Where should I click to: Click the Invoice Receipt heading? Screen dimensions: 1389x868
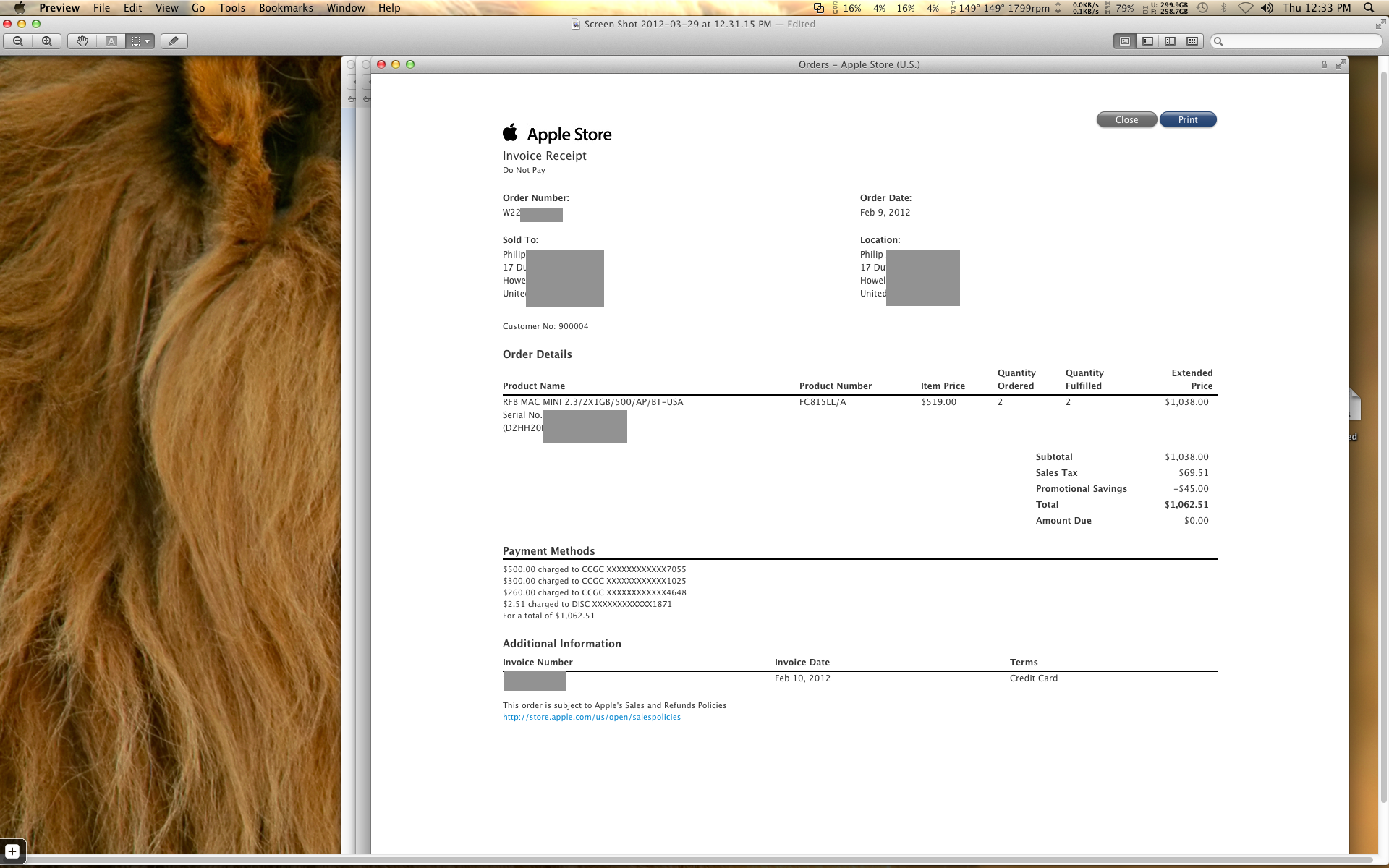tap(544, 156)
